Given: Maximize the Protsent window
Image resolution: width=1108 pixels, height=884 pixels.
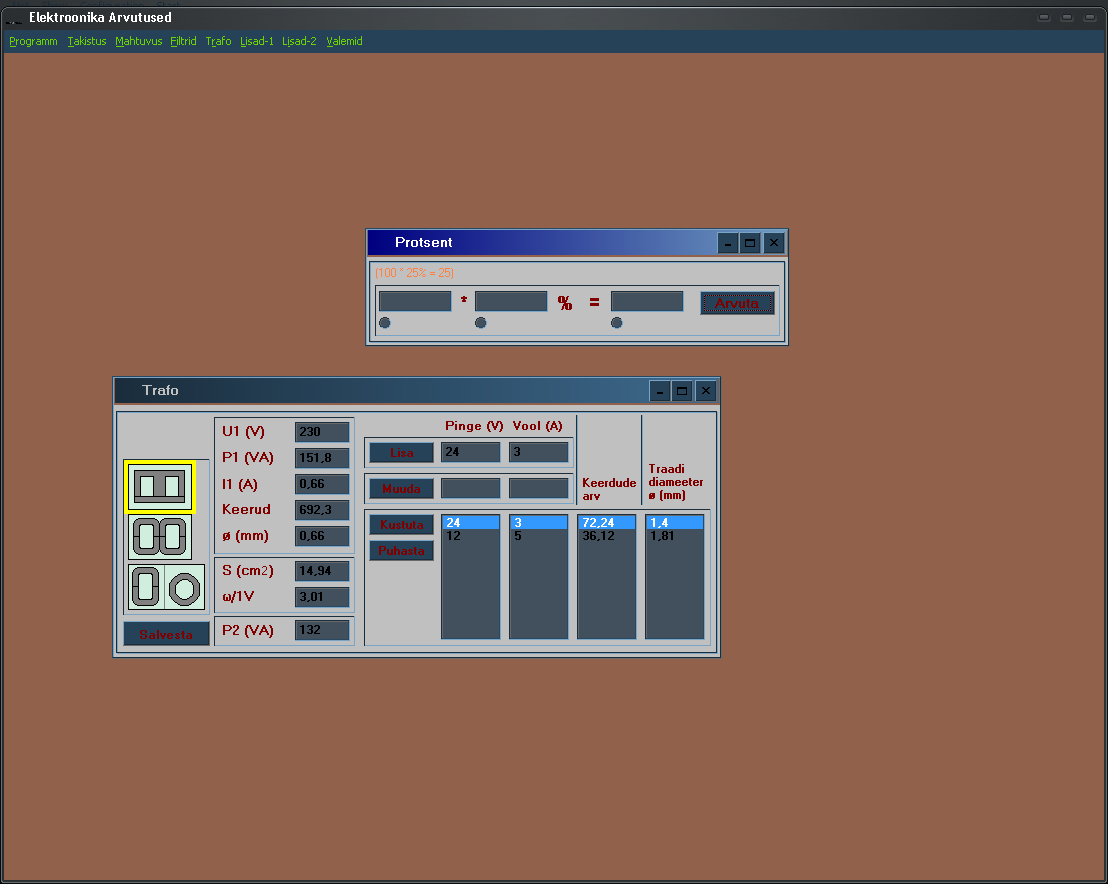Looking at the screenshot, I should click(x=750, y=243).
